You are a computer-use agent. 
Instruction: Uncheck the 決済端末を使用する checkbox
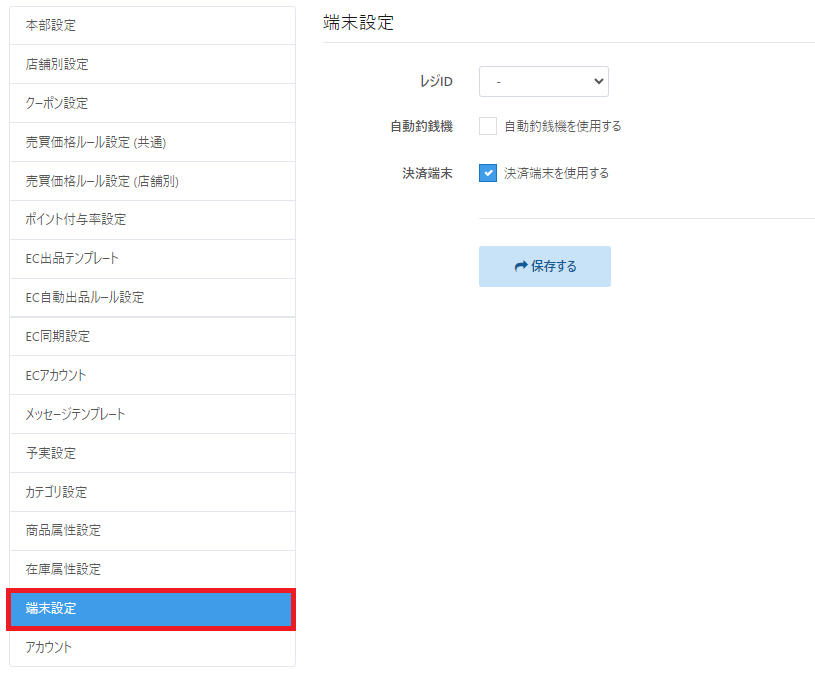(x=488, y=173)
